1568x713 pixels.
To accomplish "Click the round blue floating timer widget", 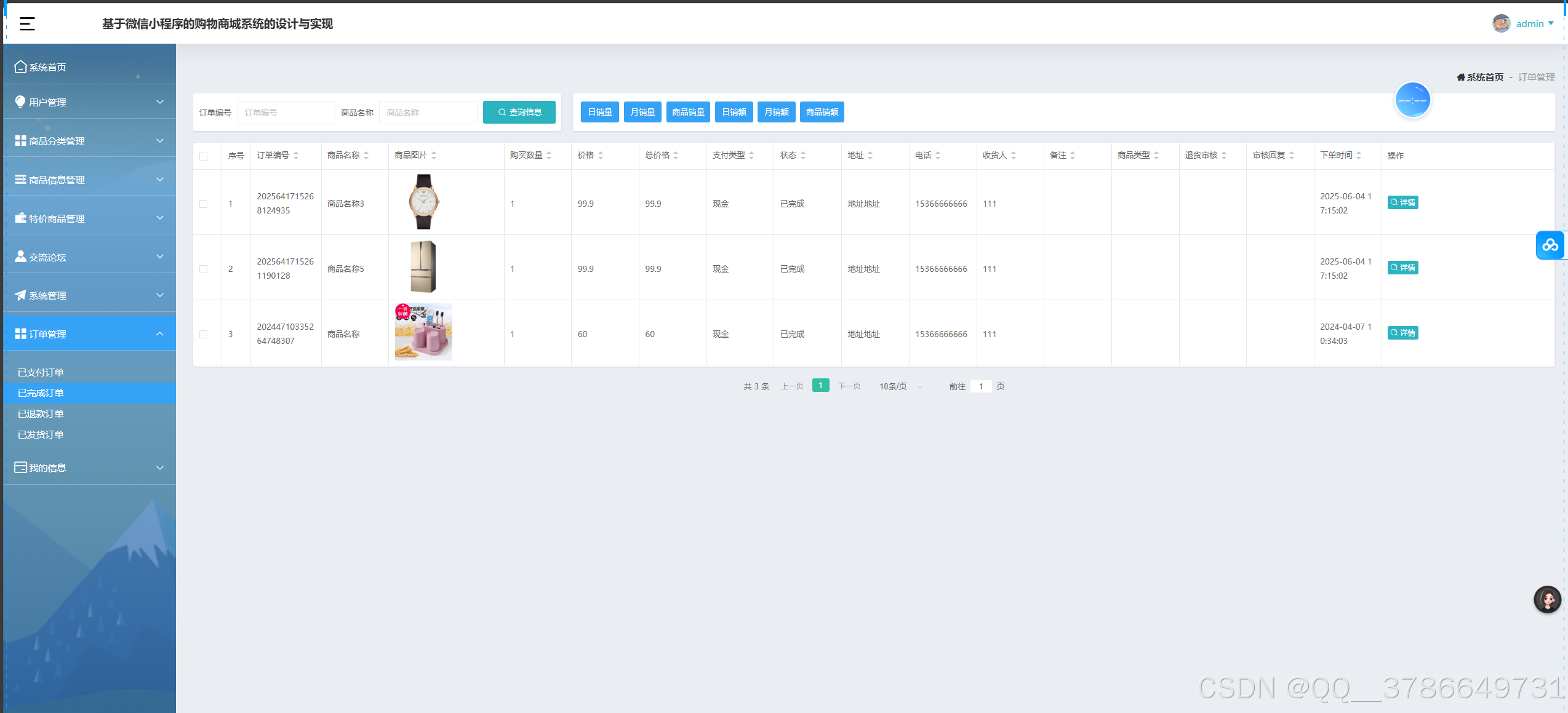I will 1412,100.
